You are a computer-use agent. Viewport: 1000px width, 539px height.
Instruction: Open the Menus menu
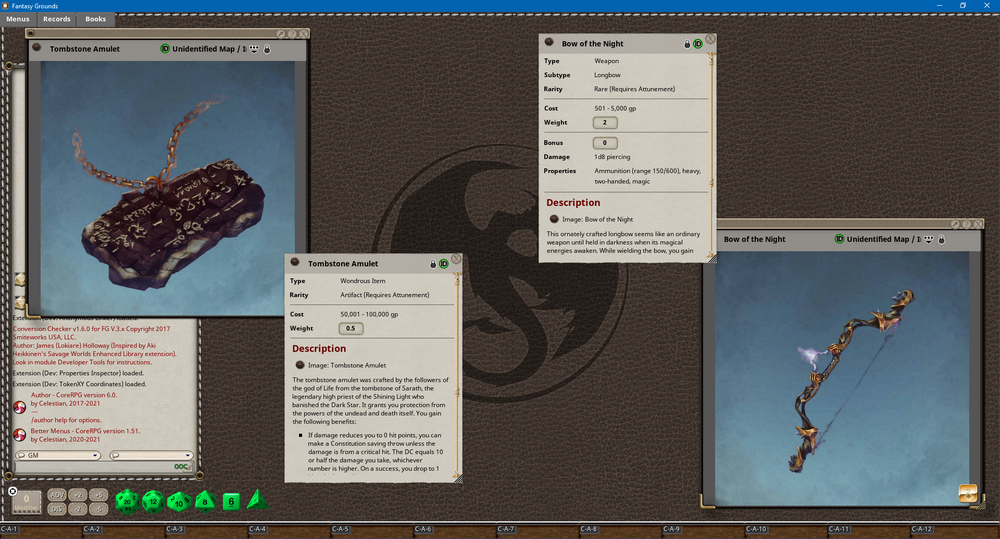tap(18, 19)
